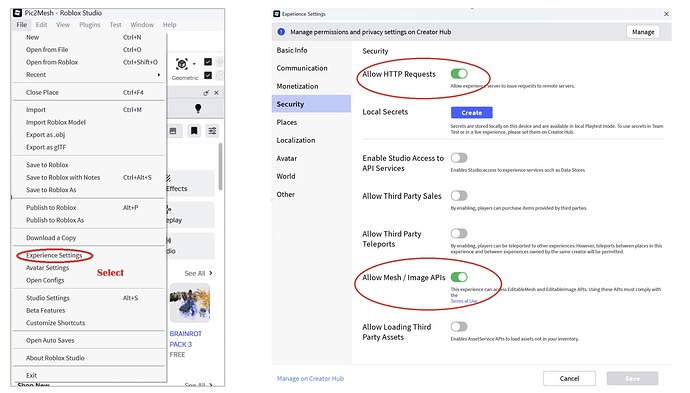Toggle Allow Third Party Sales switch
This screenshot has height=393, width=690.
click(459, 196)
